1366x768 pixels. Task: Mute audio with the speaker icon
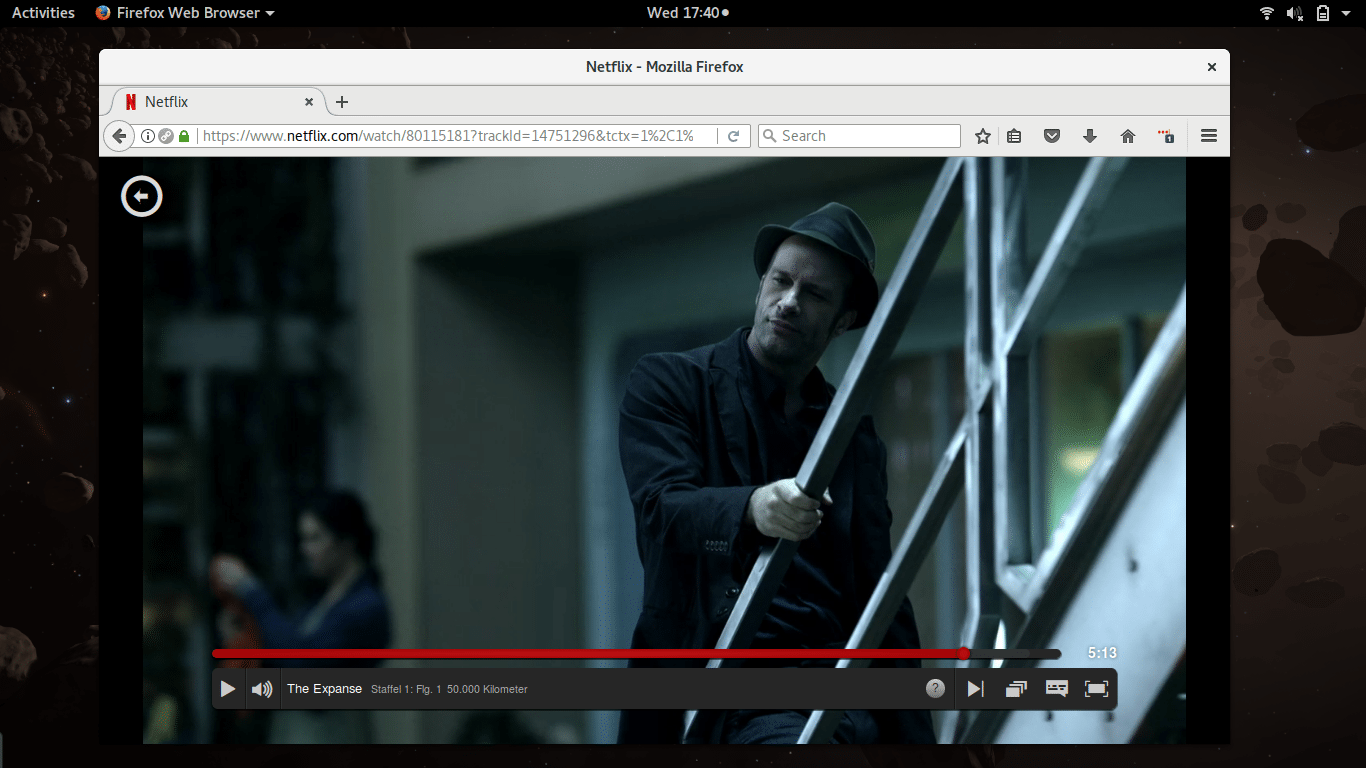tap(262, 689)
